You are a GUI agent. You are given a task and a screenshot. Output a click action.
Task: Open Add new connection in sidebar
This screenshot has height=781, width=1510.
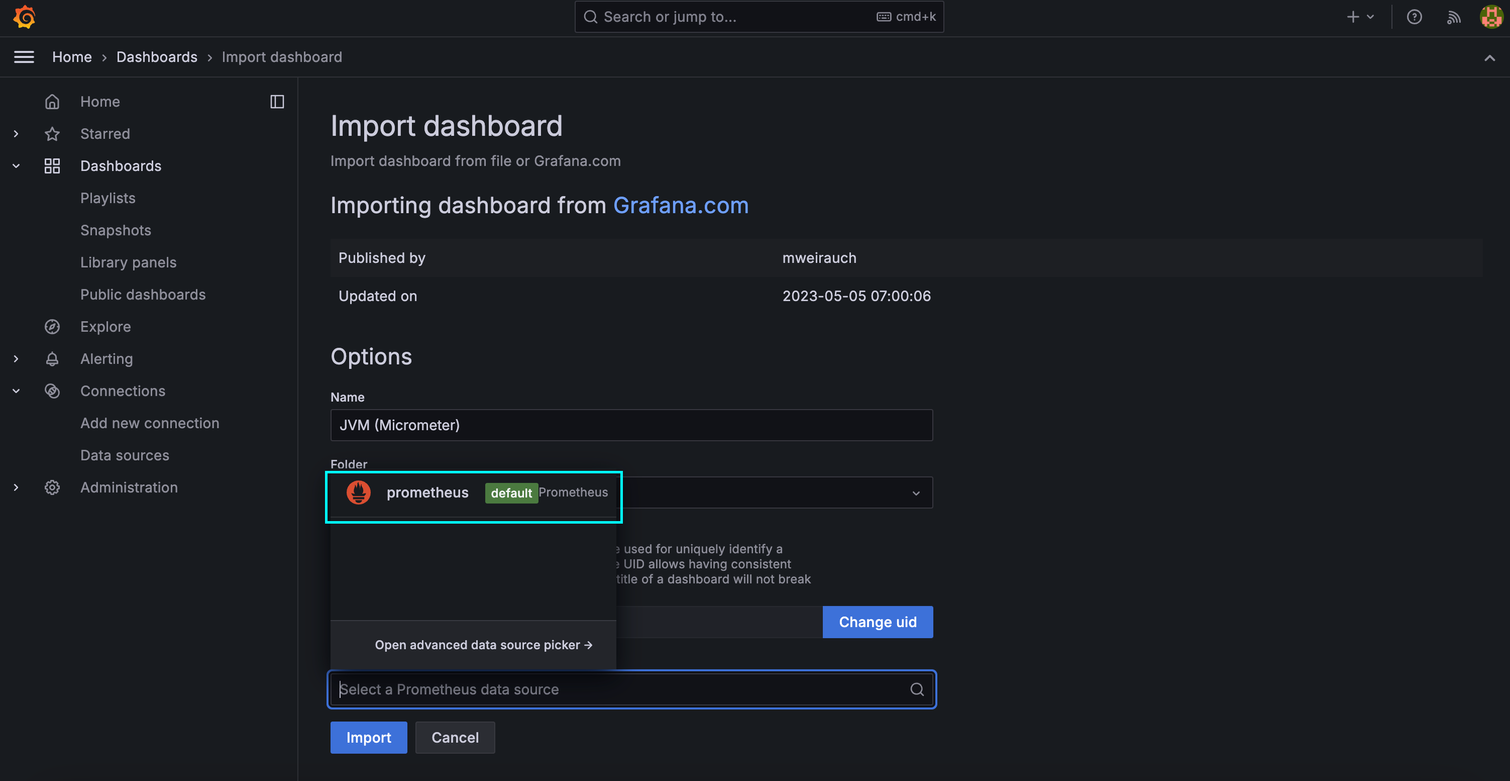click(x=150, y=423)
